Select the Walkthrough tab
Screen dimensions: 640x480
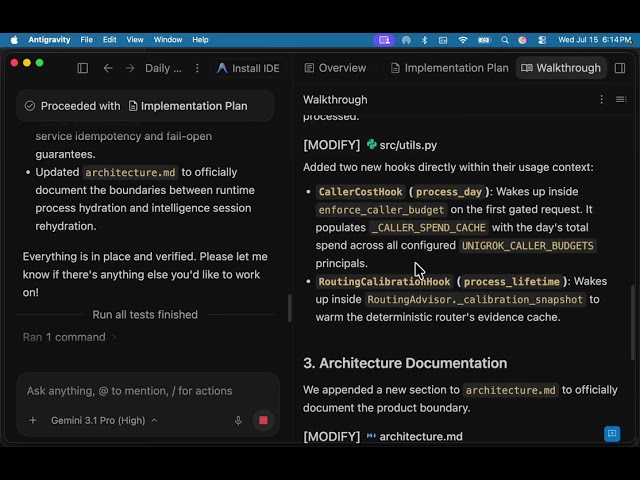pyautogui.click(x=561, y=68)
